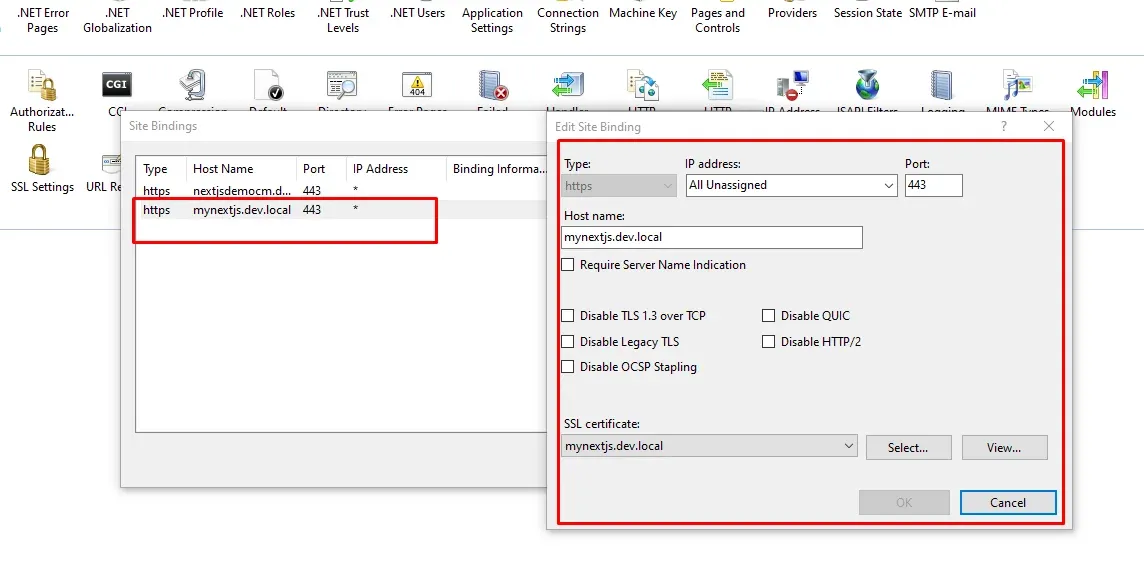Sort bindings by Host Name column

241,168
